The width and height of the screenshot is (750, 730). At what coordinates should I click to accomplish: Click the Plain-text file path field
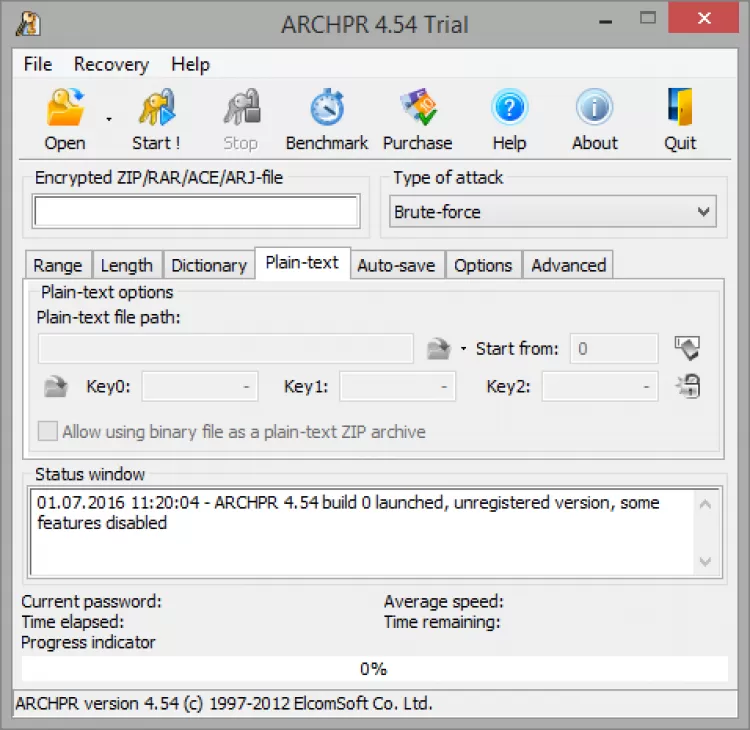(x=226, y=349)
